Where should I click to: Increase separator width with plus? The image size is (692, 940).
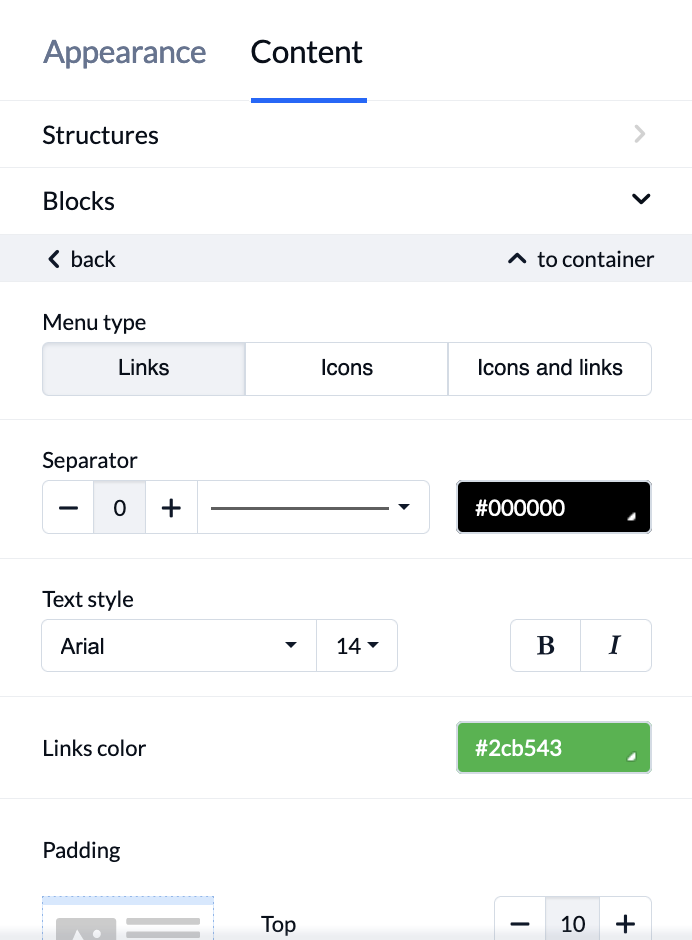[172, 508]
